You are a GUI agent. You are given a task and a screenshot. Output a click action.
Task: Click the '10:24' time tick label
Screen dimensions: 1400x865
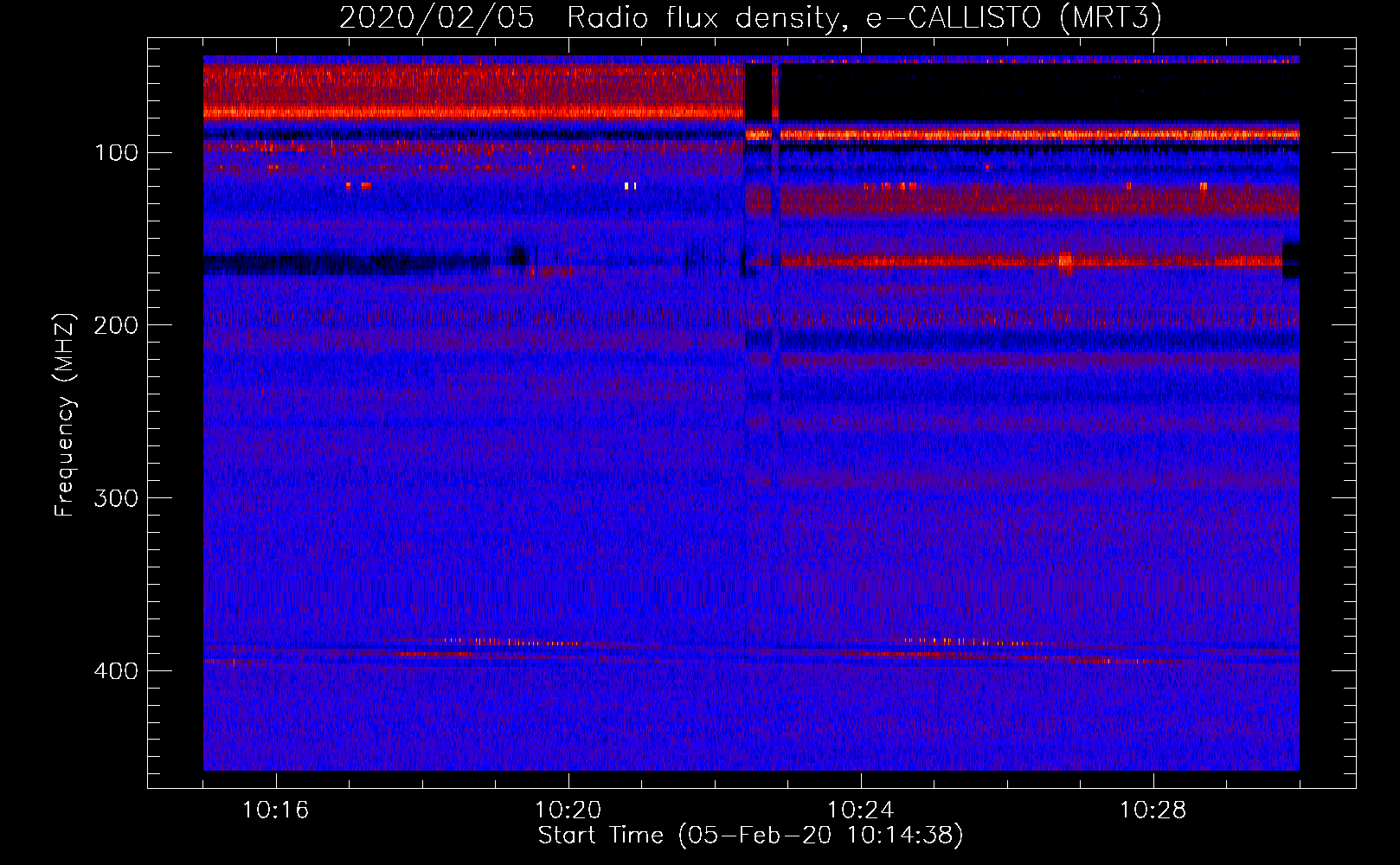coord(861,811)
